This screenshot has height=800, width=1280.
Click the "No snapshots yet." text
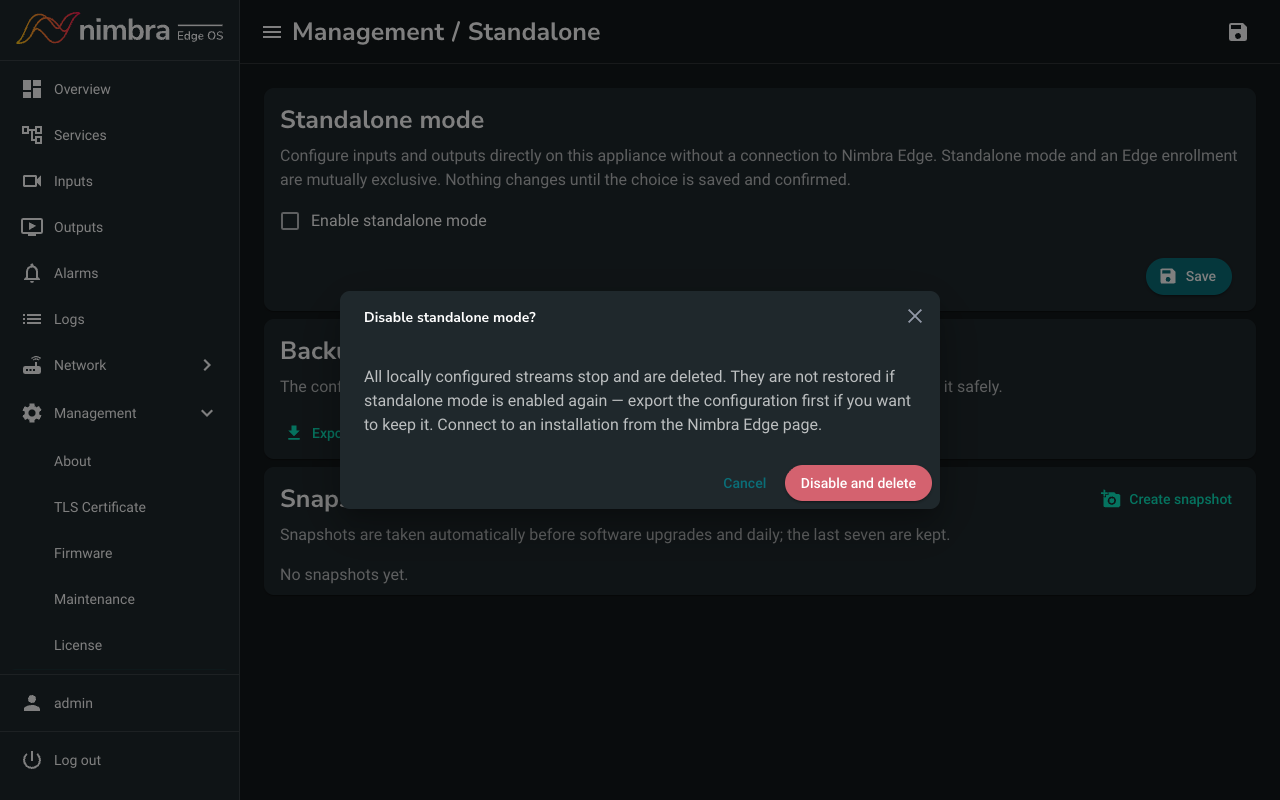(344, 574)
